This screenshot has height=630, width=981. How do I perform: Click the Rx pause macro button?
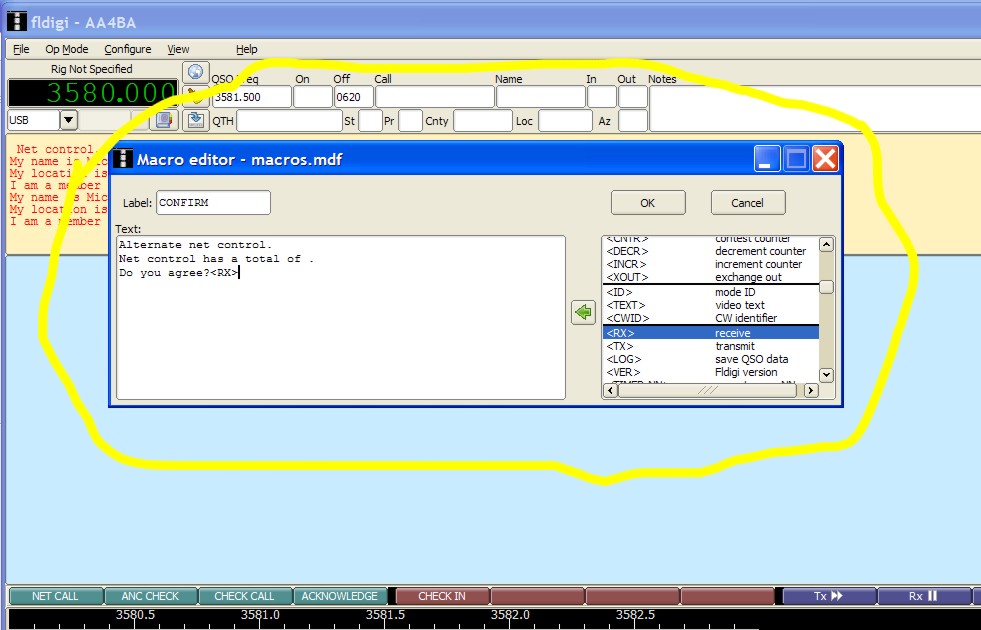922,596
